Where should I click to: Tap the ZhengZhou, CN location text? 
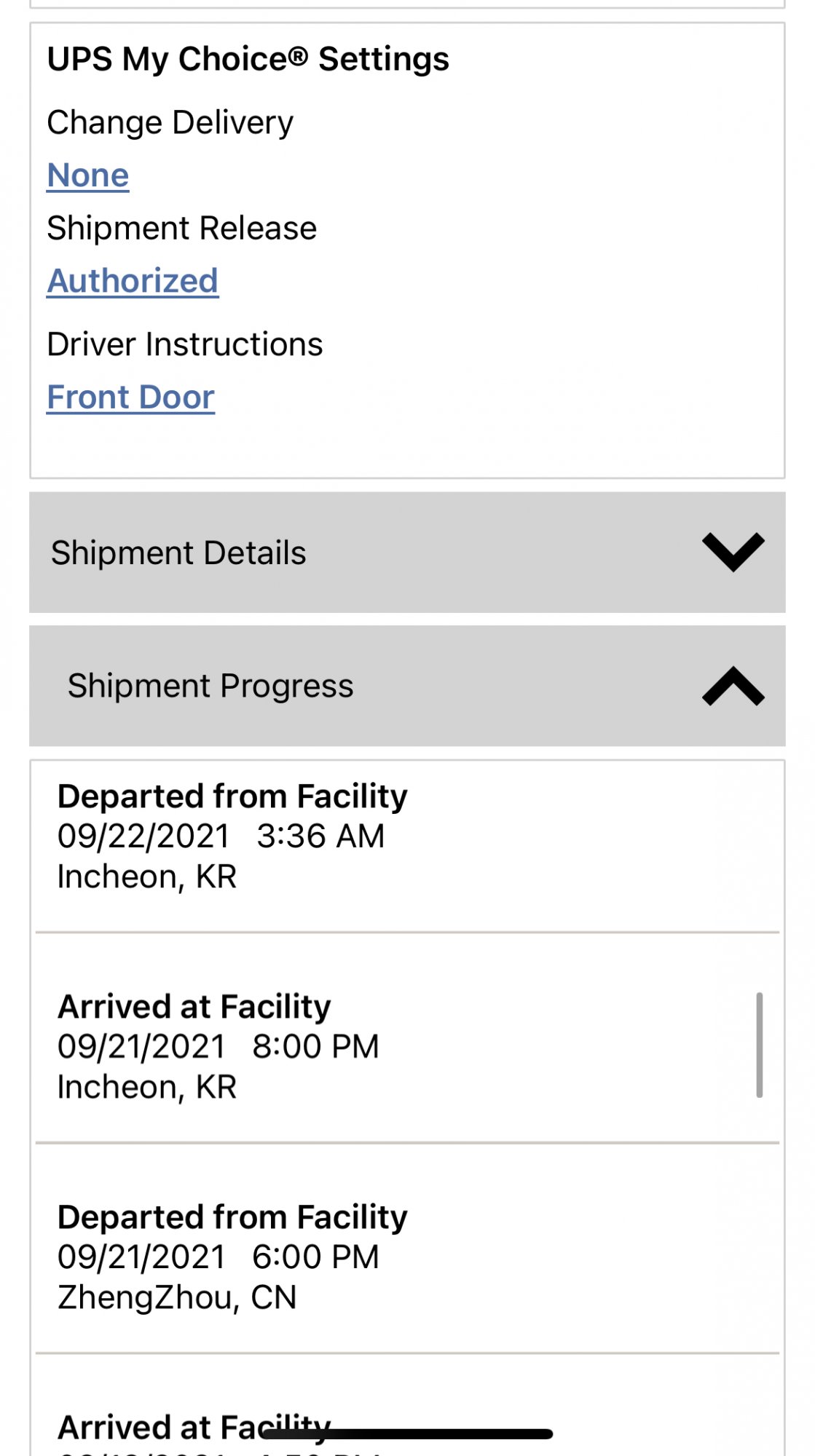point(177,1297)
